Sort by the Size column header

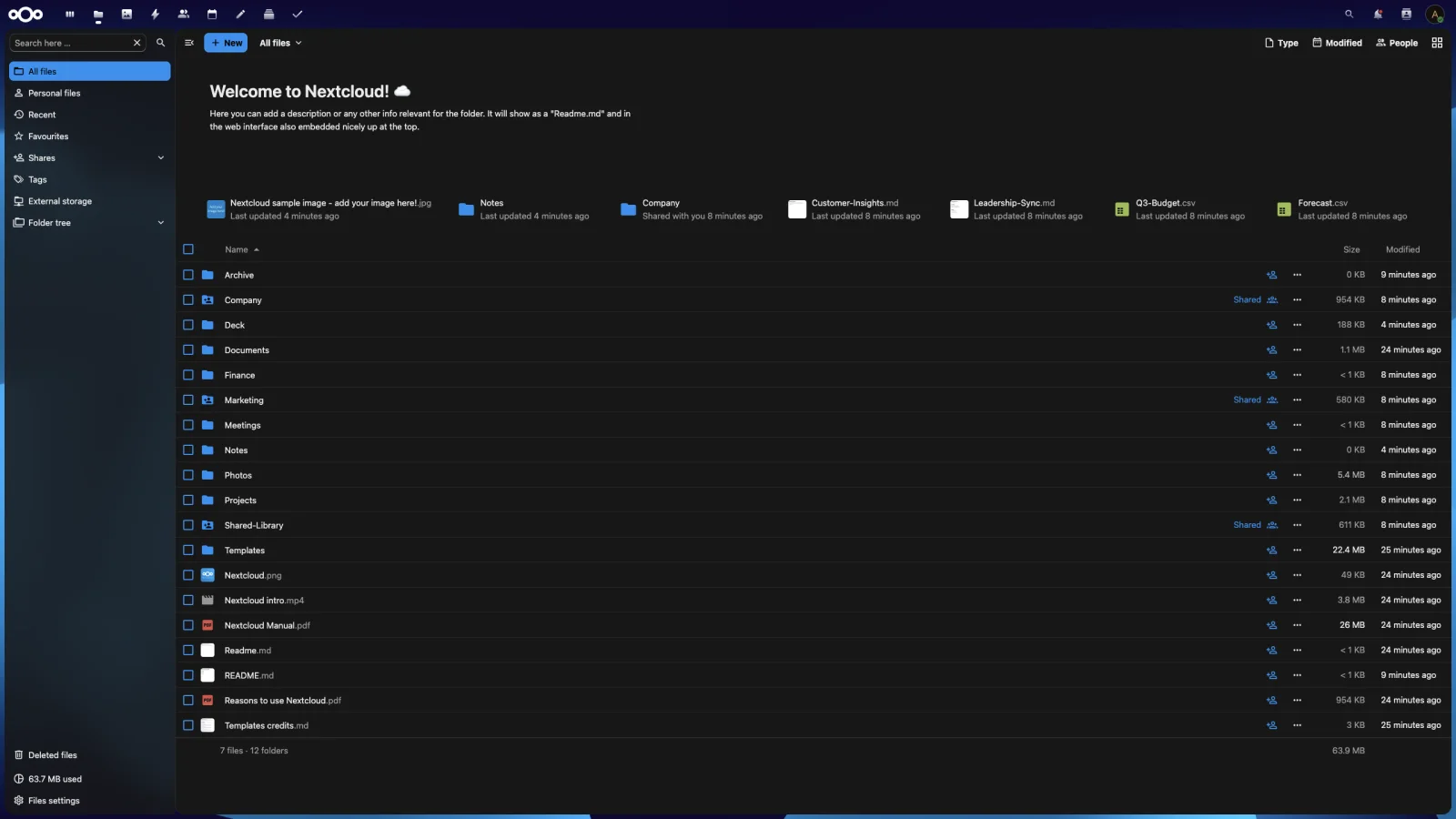point(1351,249)
